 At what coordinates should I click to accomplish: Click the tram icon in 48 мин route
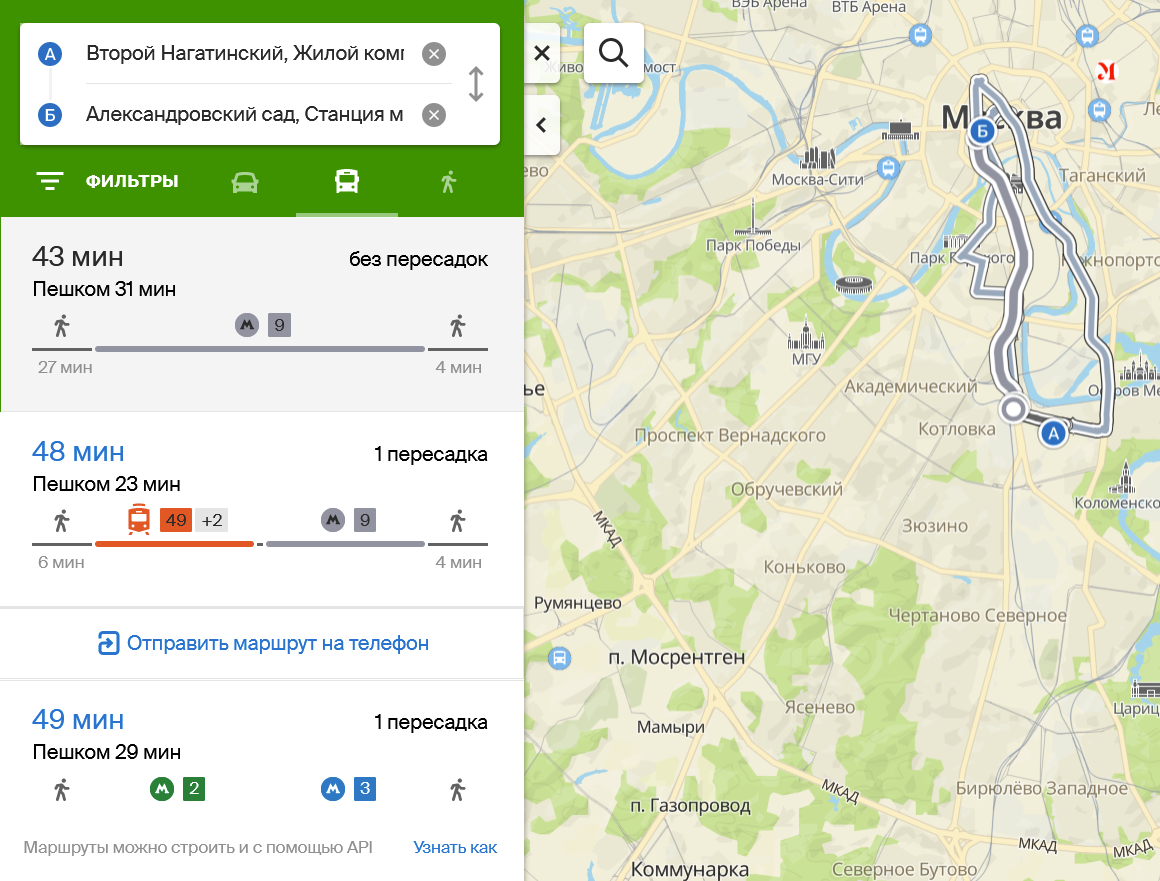(139, 519)
